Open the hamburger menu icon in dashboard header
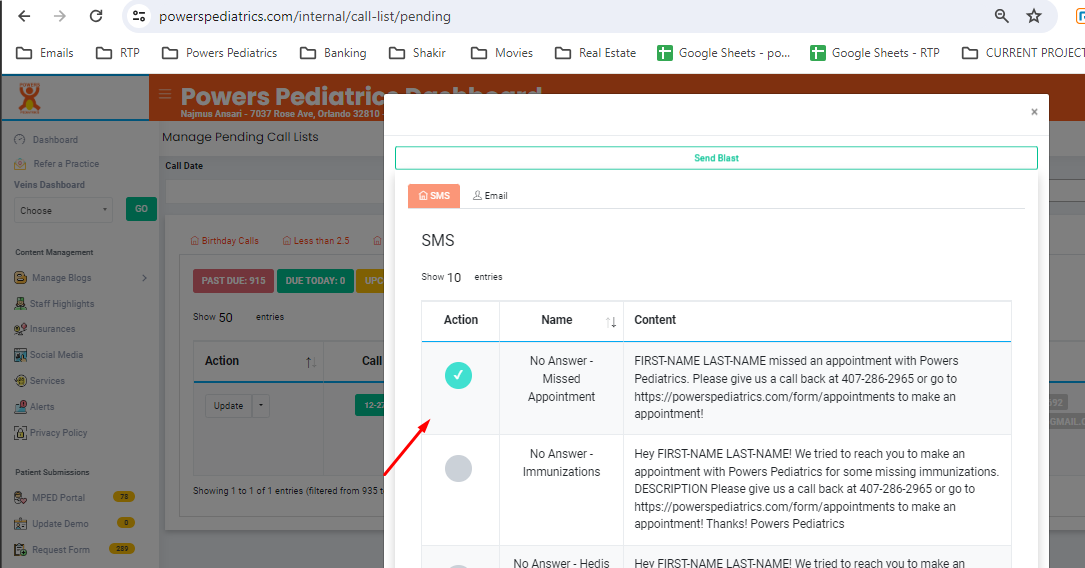The image size is (1085, 568). pos(165,95)
